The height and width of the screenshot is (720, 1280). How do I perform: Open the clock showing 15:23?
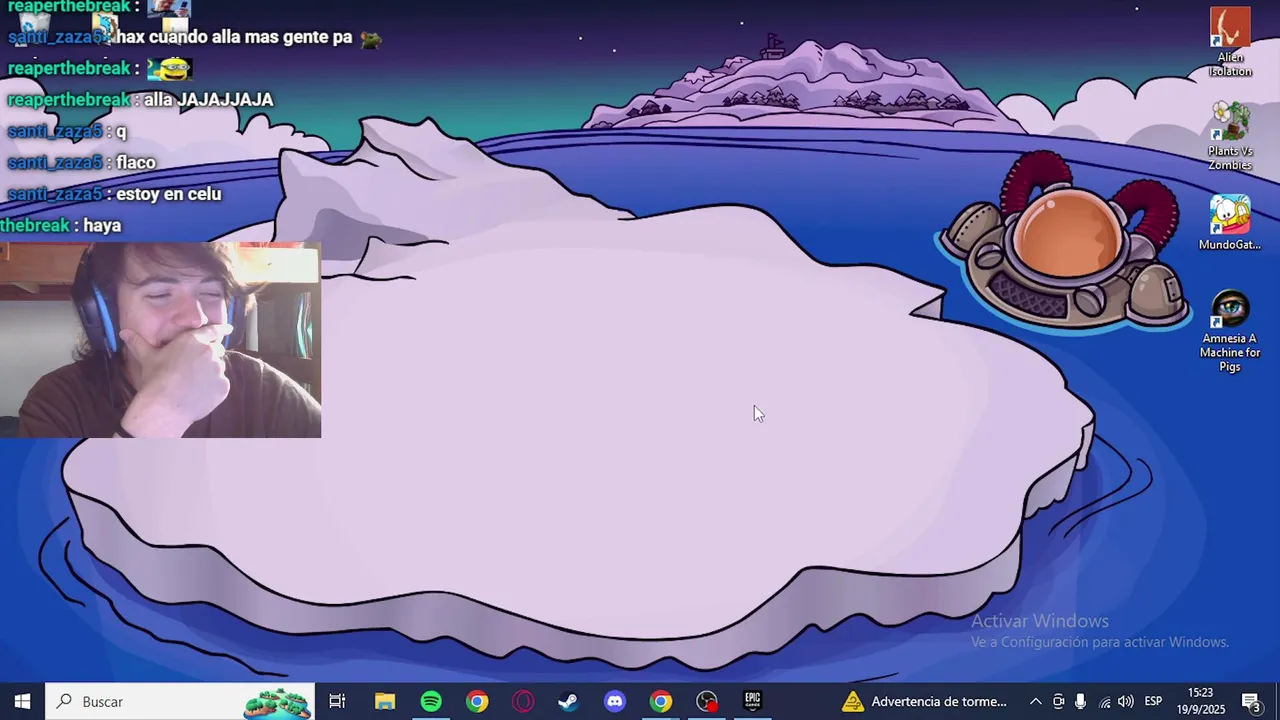click(1200, 701)
